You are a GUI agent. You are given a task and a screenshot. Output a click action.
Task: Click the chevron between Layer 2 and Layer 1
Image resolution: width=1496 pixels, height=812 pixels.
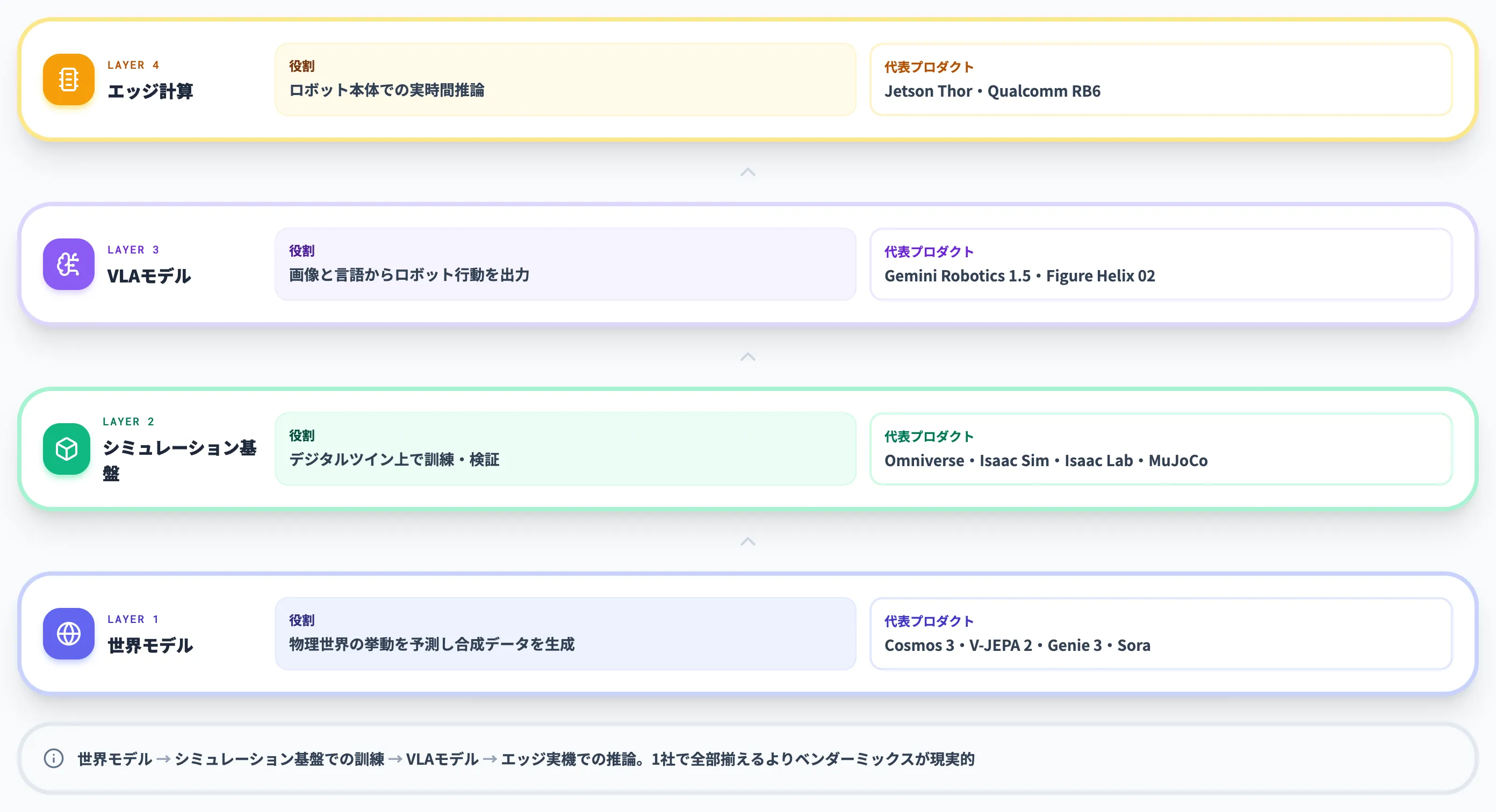748,541
